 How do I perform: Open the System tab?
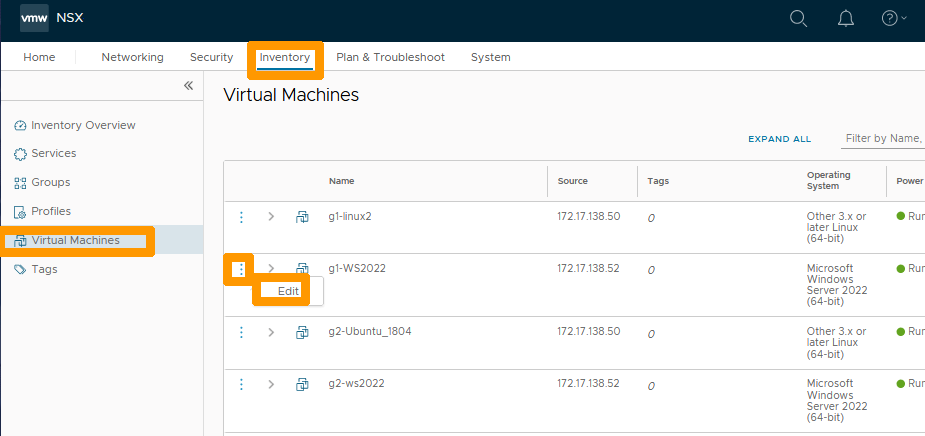pos(491,57)
